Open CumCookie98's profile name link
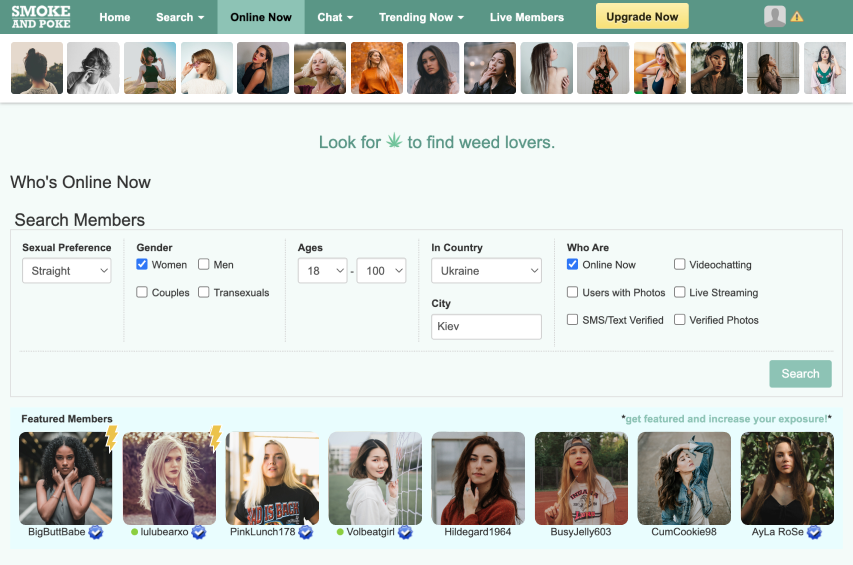This screenshot has height=565, width=853. 684,532
